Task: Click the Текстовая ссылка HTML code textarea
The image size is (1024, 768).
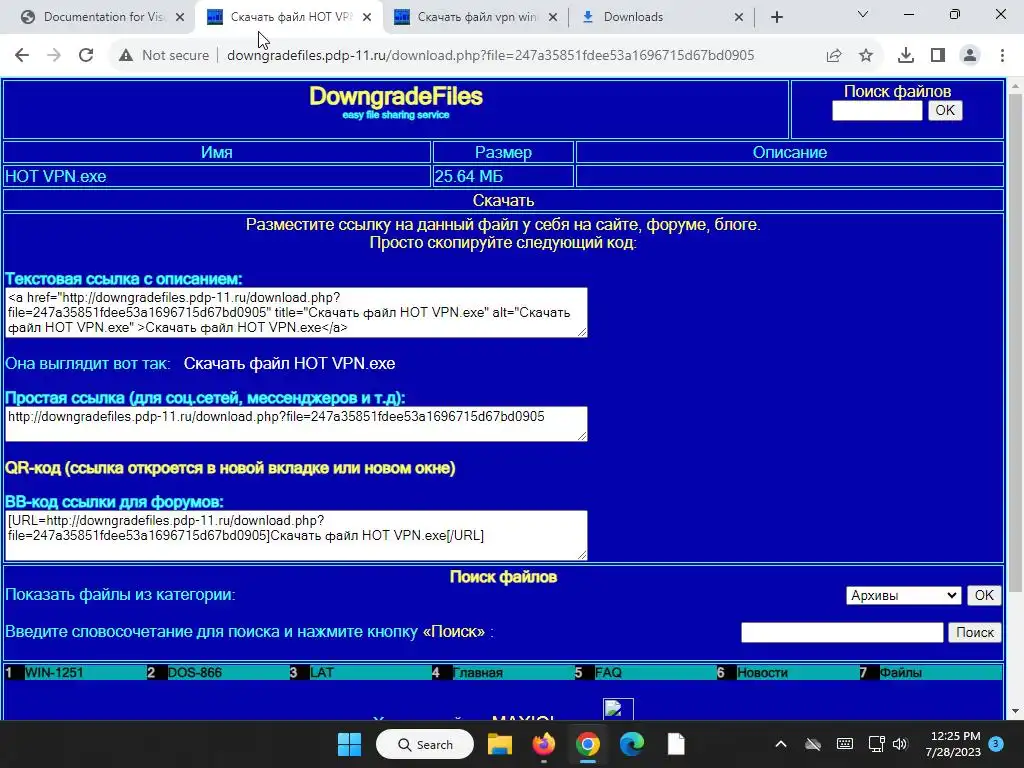Action: tap(296, 313)
